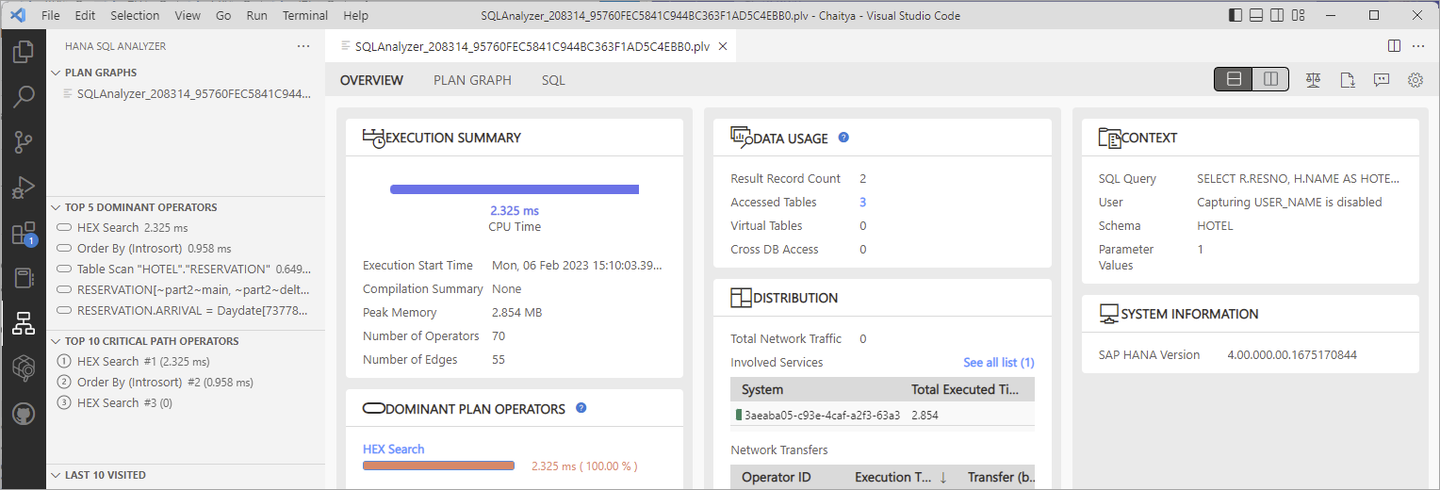
Task: Sort by Execution Time arrow in Network Transfers
Action: click(x=943, y=478)
